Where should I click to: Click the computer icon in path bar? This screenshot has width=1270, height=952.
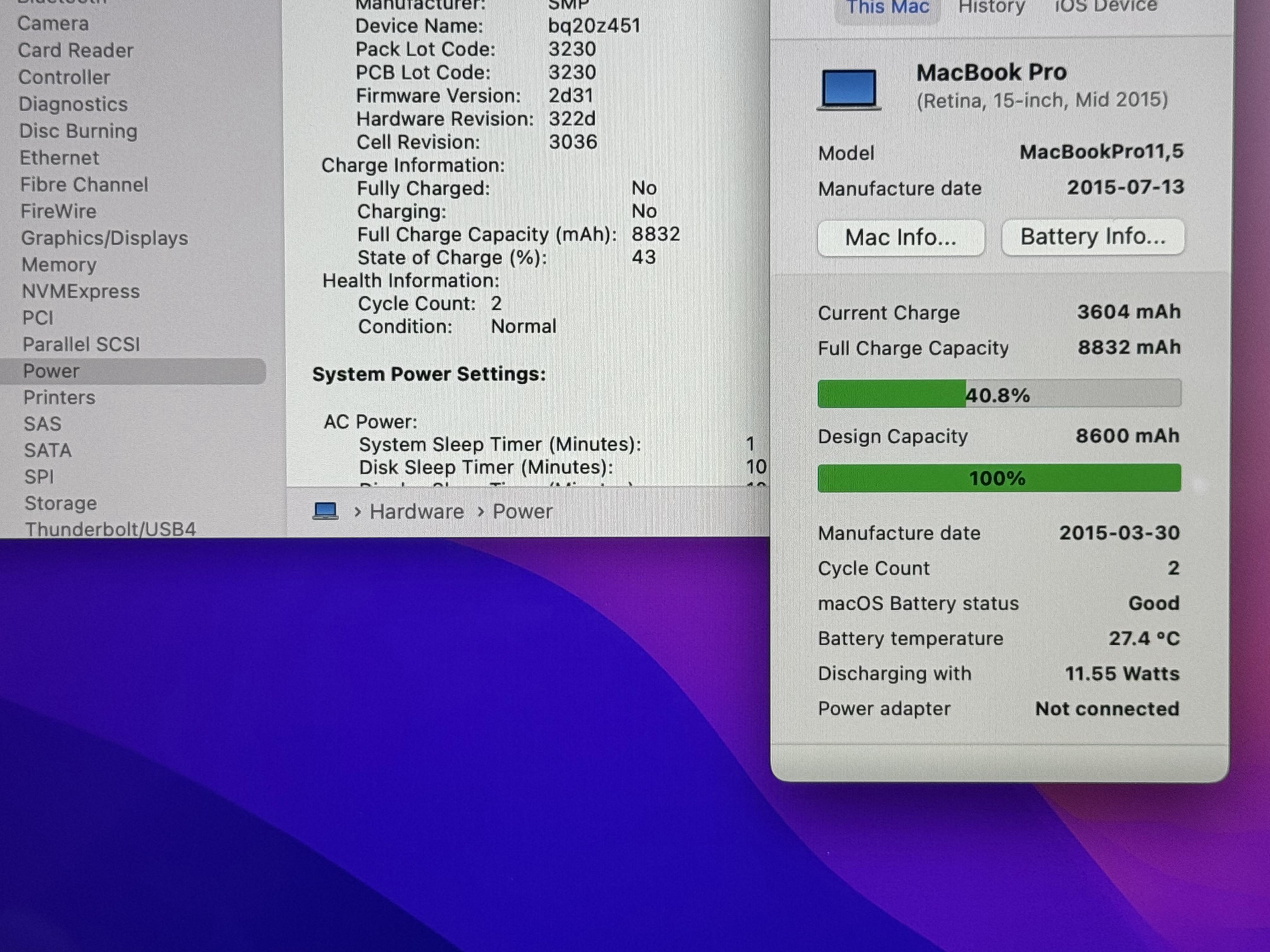[326, 511]
